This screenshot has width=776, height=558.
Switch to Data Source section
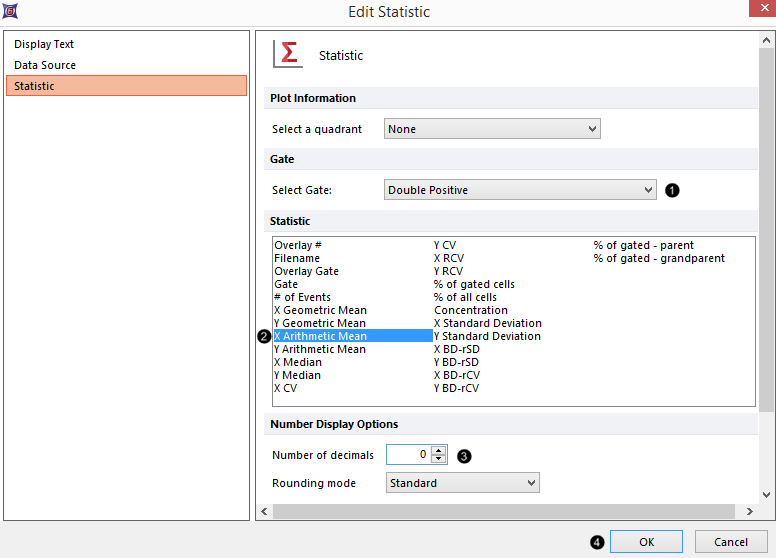tap(45, 65)
